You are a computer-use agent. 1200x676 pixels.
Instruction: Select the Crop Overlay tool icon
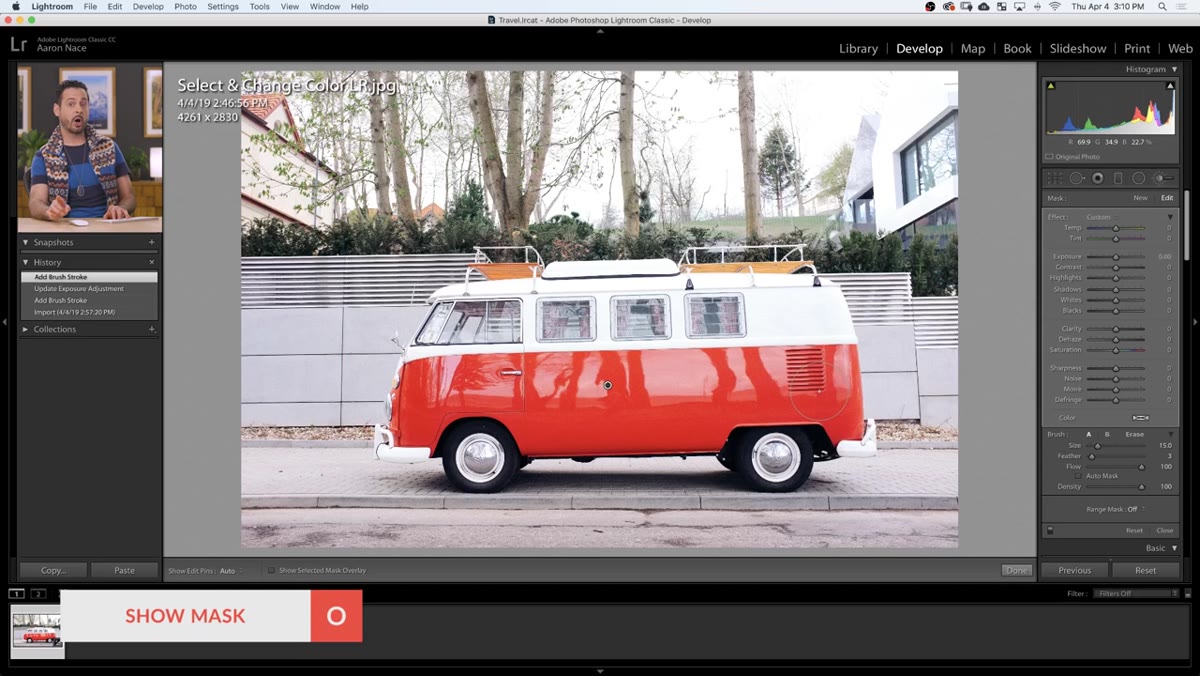pyautogui.click(x=1054, y=178)
